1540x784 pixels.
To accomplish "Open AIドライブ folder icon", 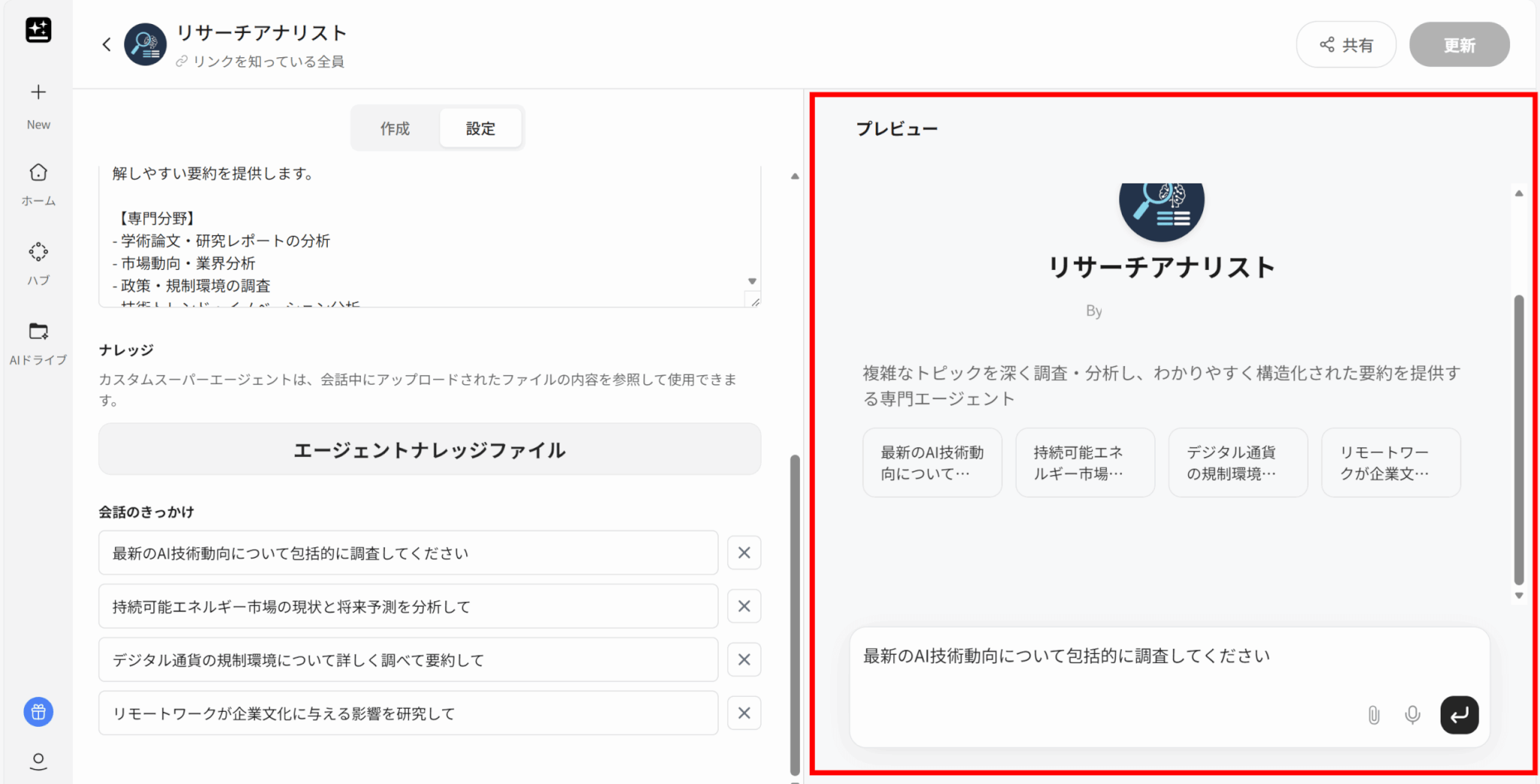I will [x=38, y=331].
